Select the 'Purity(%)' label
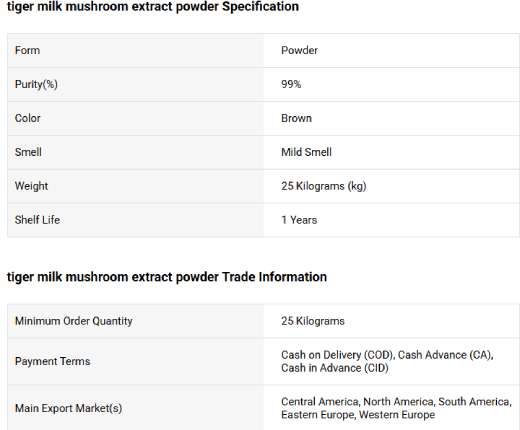This screenshot has width=520, height=430. point(36,84)
